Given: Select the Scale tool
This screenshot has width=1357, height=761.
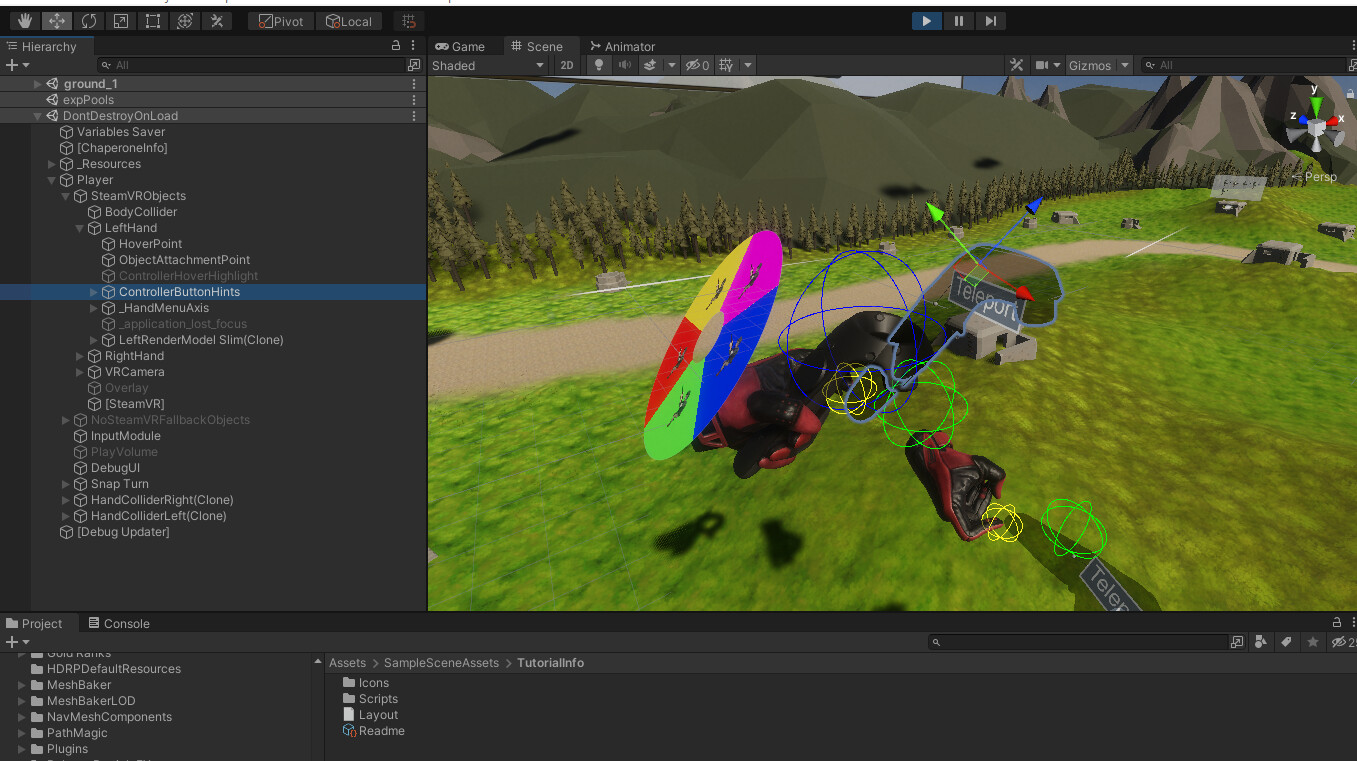Looking at the screenshot, I should click(x=121, y=20).
